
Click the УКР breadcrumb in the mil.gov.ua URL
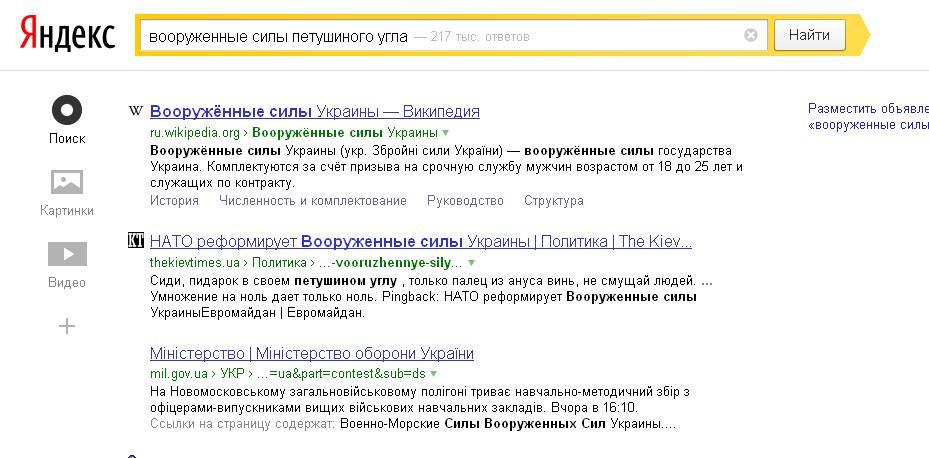pos(232,374)
